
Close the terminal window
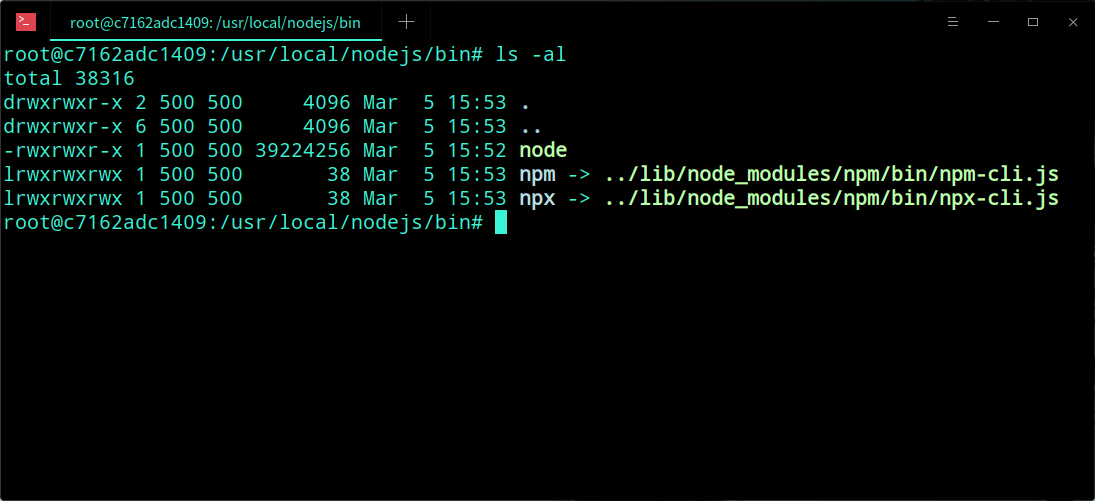pos(1073,21)
